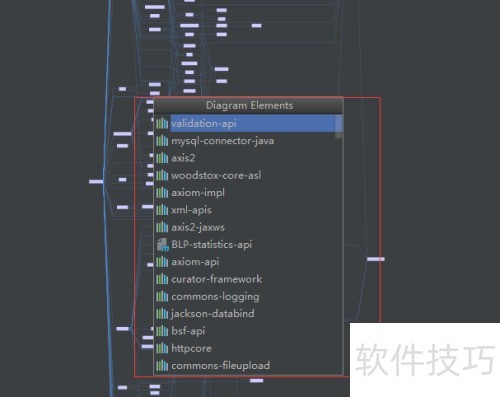The width and height of the screenshot is (500, 397).
Task: Click library icon next to httpcore
Action: pos(162,348)
